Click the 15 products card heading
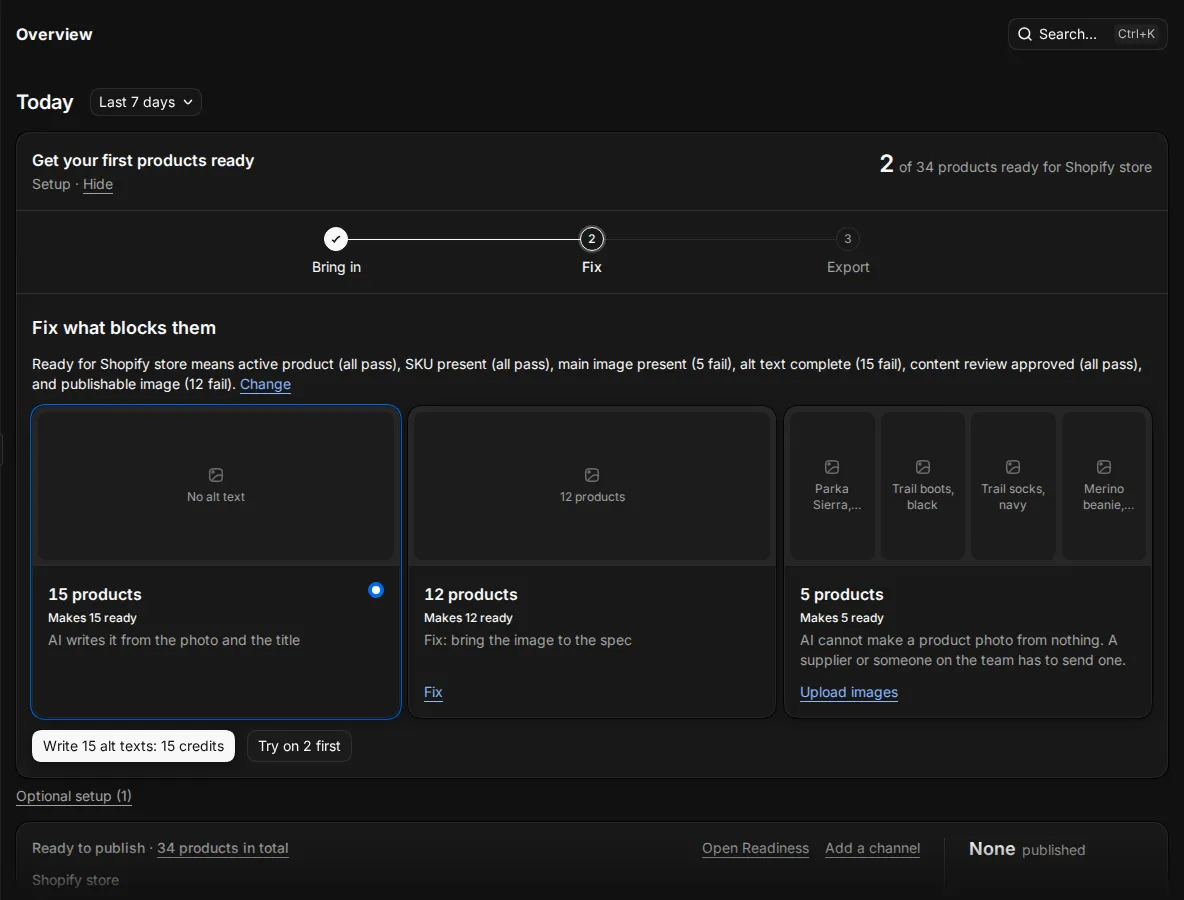1184x900 pixels. pos(95,594)
